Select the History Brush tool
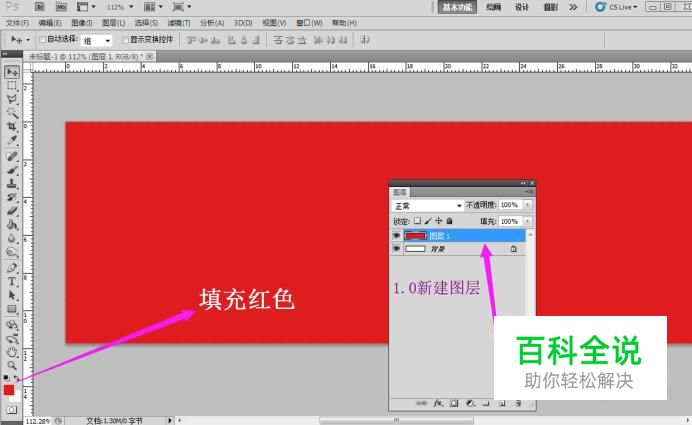This screenshot has width=692, height=425. (x=12, y=197)
